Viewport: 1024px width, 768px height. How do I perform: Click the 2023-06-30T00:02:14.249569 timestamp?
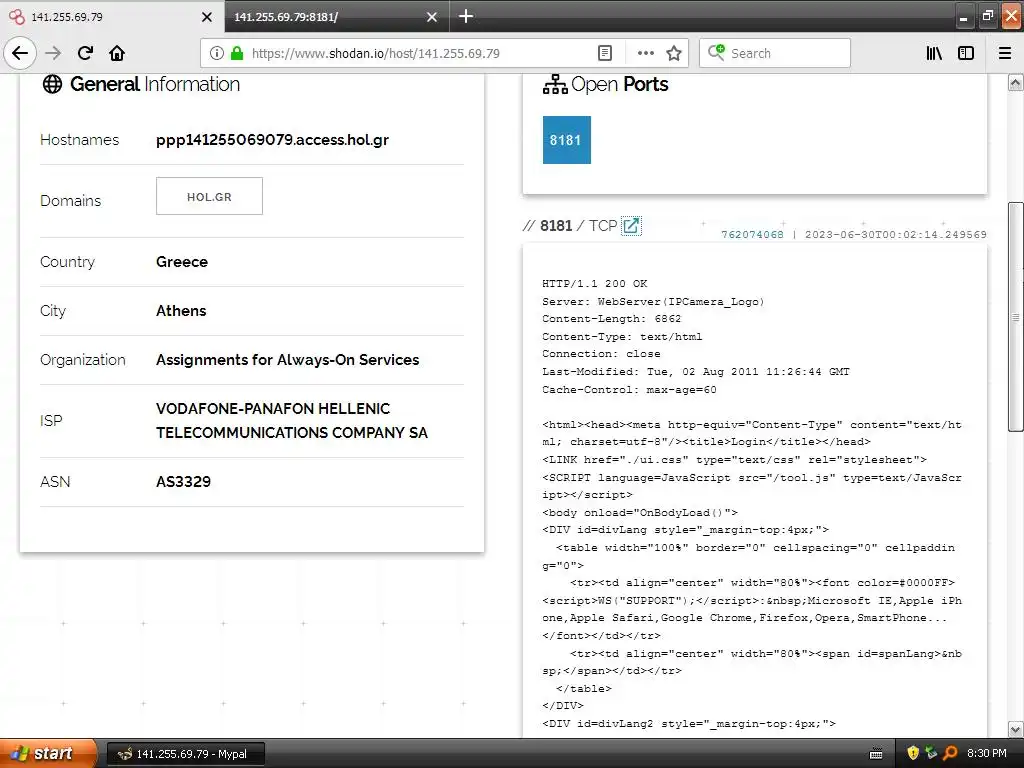pyautogui.click(x=895, y=234)
